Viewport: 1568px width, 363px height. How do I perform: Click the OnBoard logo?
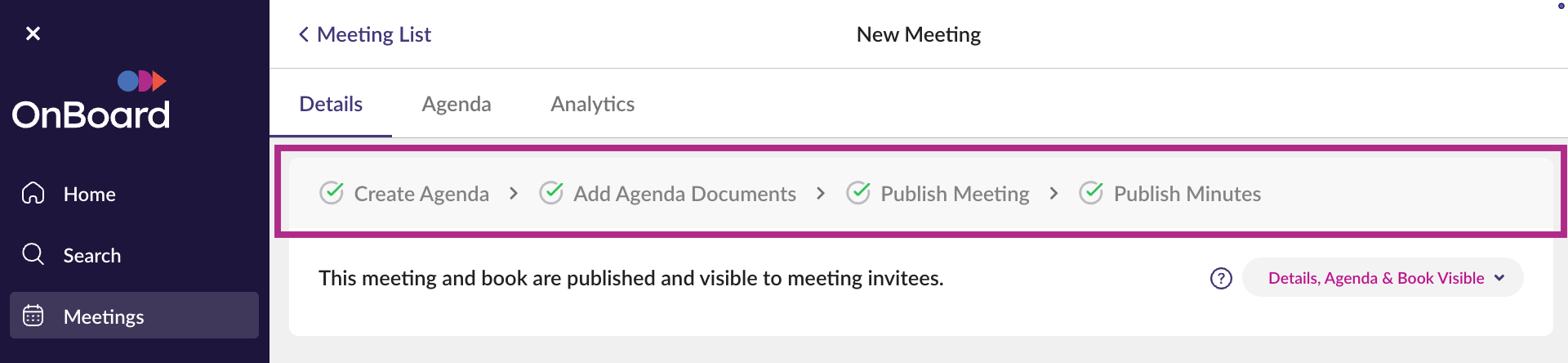tap(91, 103)
